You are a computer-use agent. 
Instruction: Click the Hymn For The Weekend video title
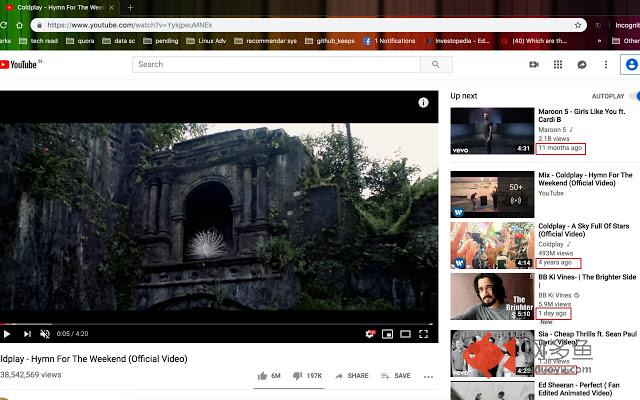(94, 359)
